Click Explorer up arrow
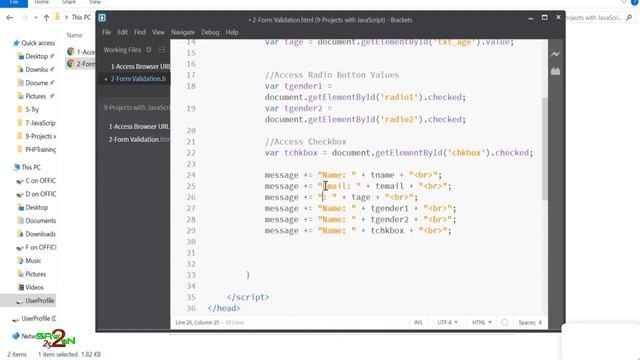640x360 pixels. [x=46, y=18]
